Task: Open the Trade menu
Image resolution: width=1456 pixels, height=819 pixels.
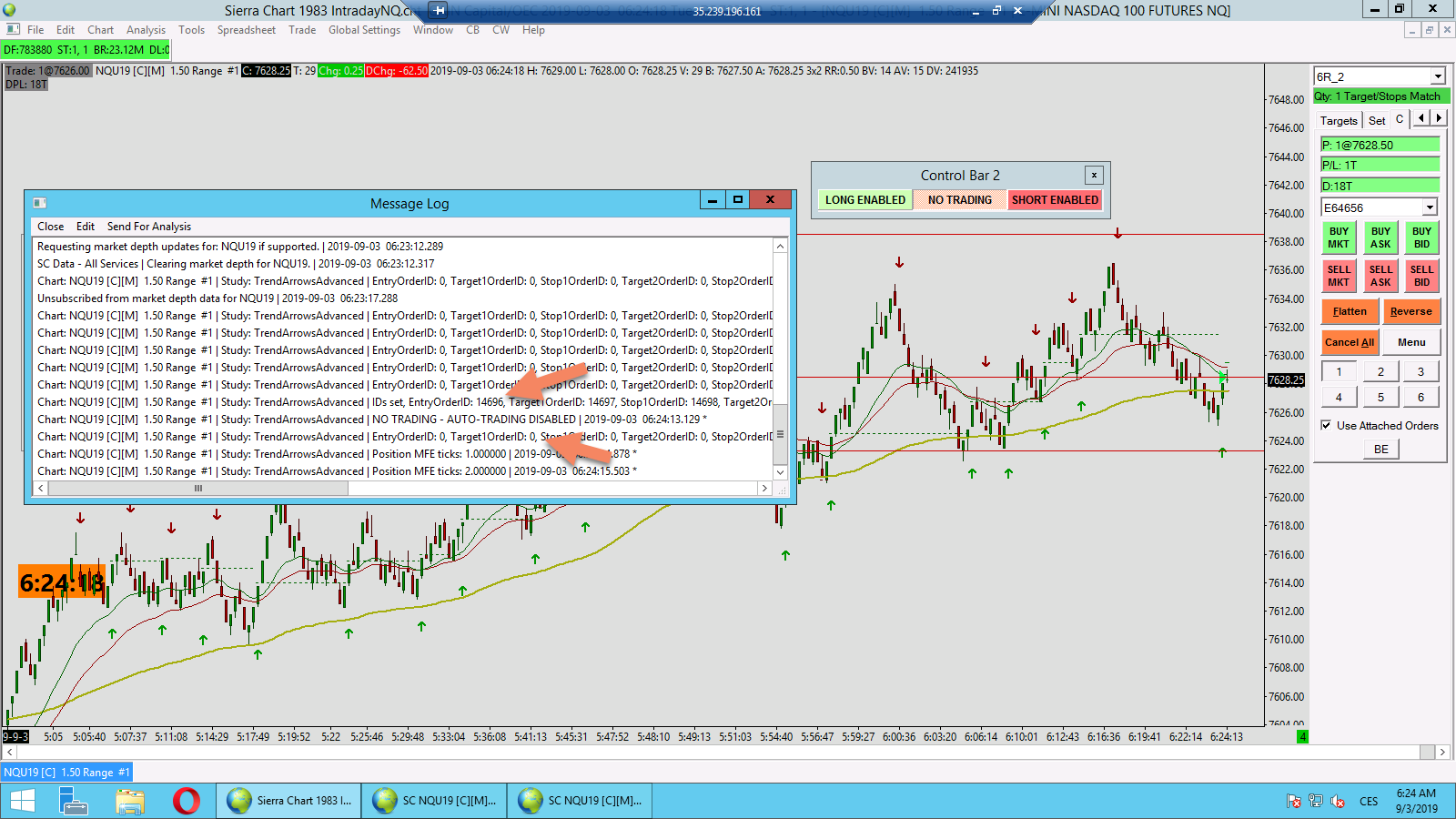Action: [302, 30]
